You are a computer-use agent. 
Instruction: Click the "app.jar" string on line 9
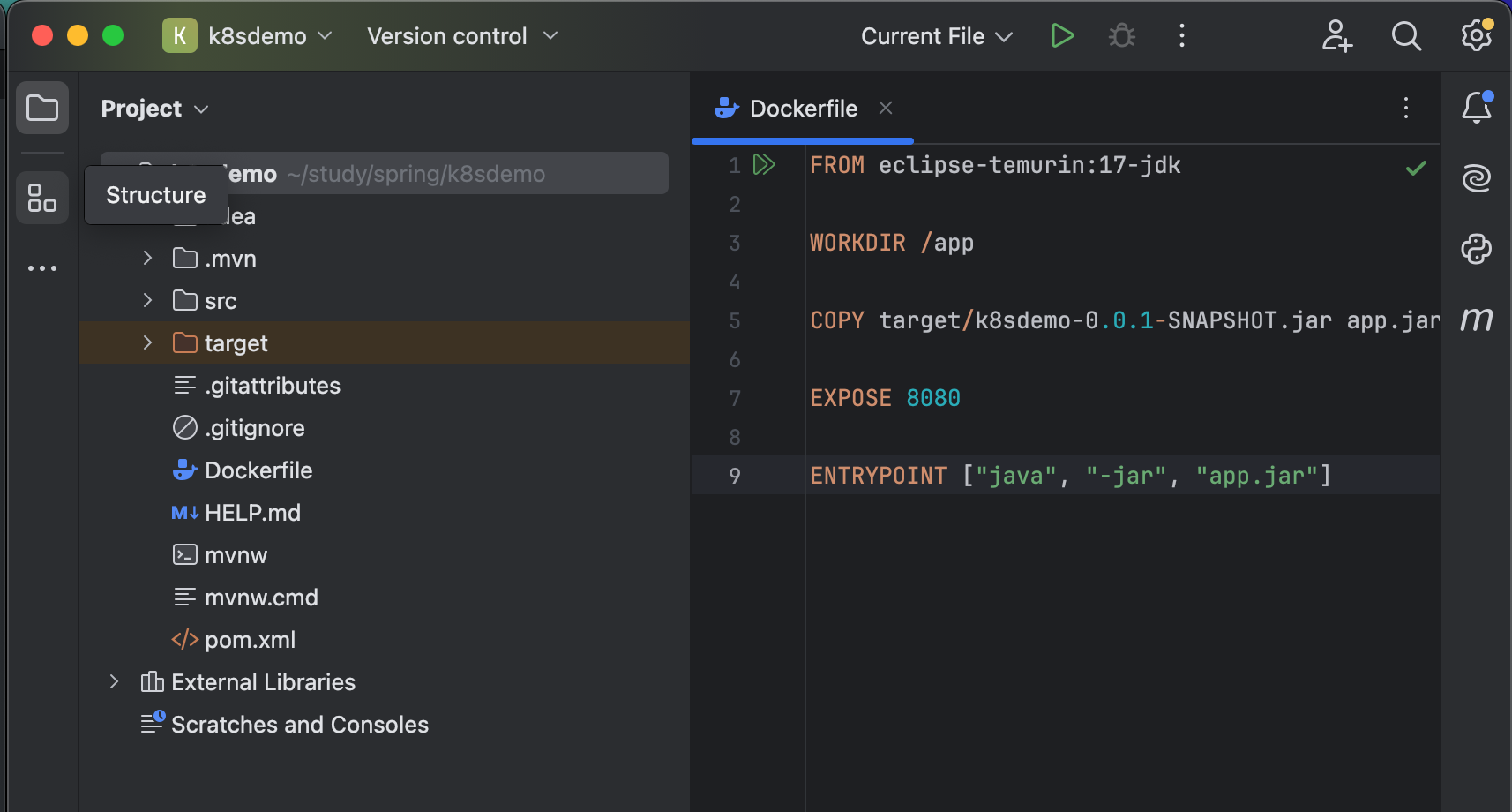click(1256, 476)
